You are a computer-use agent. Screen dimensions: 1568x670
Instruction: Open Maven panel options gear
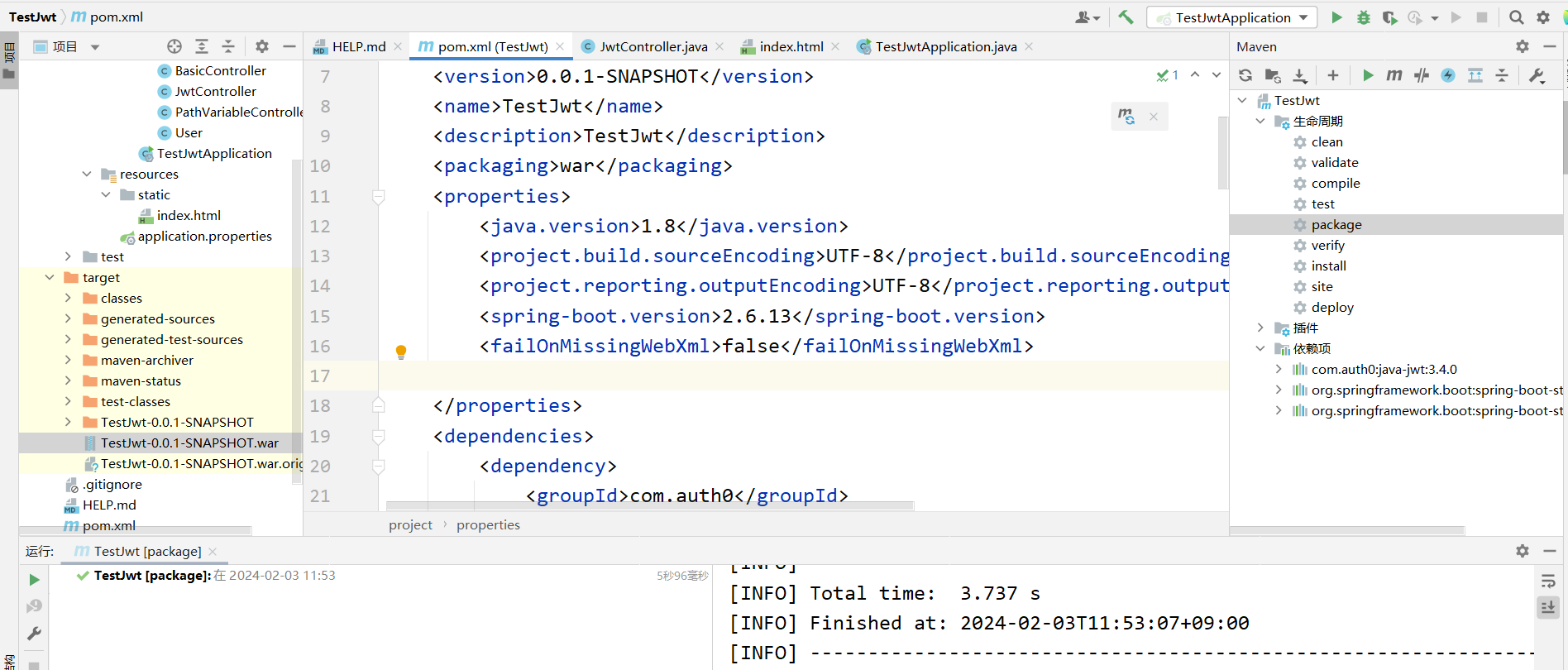tap(1523, 46)
